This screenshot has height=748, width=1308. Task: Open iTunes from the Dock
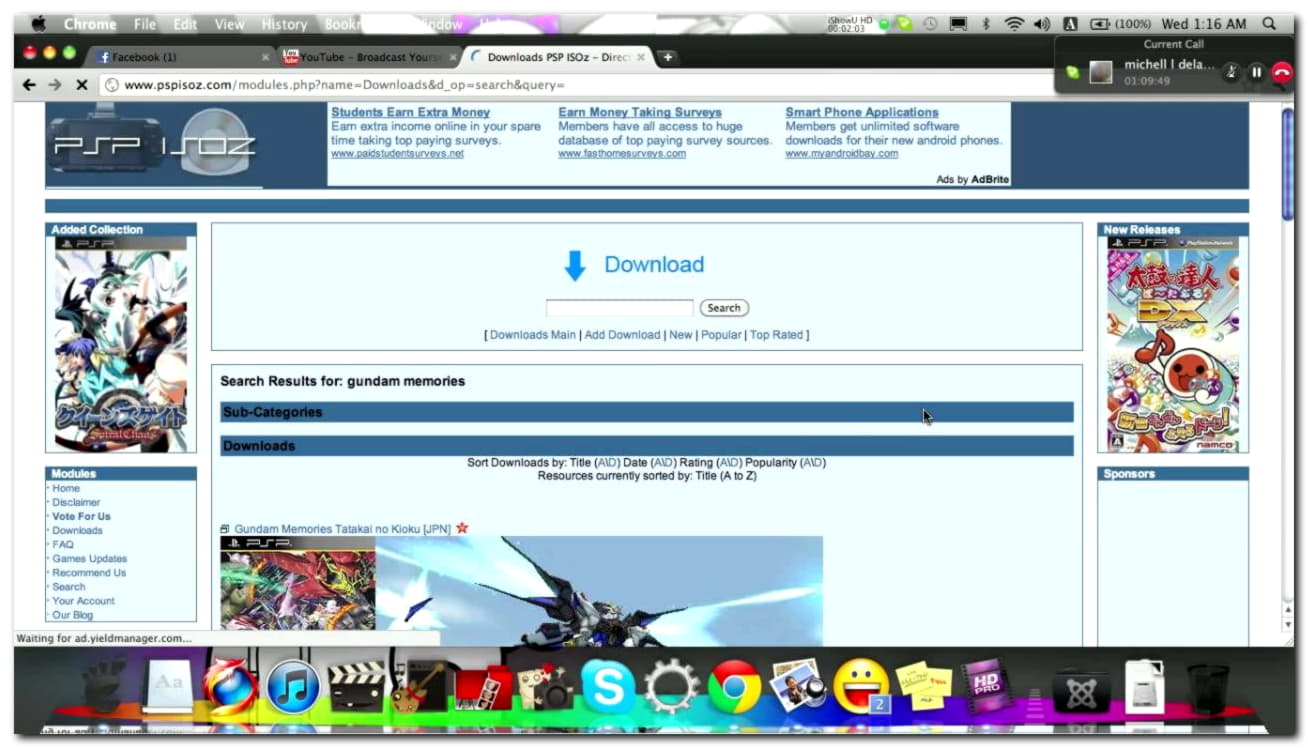[293, 688]
